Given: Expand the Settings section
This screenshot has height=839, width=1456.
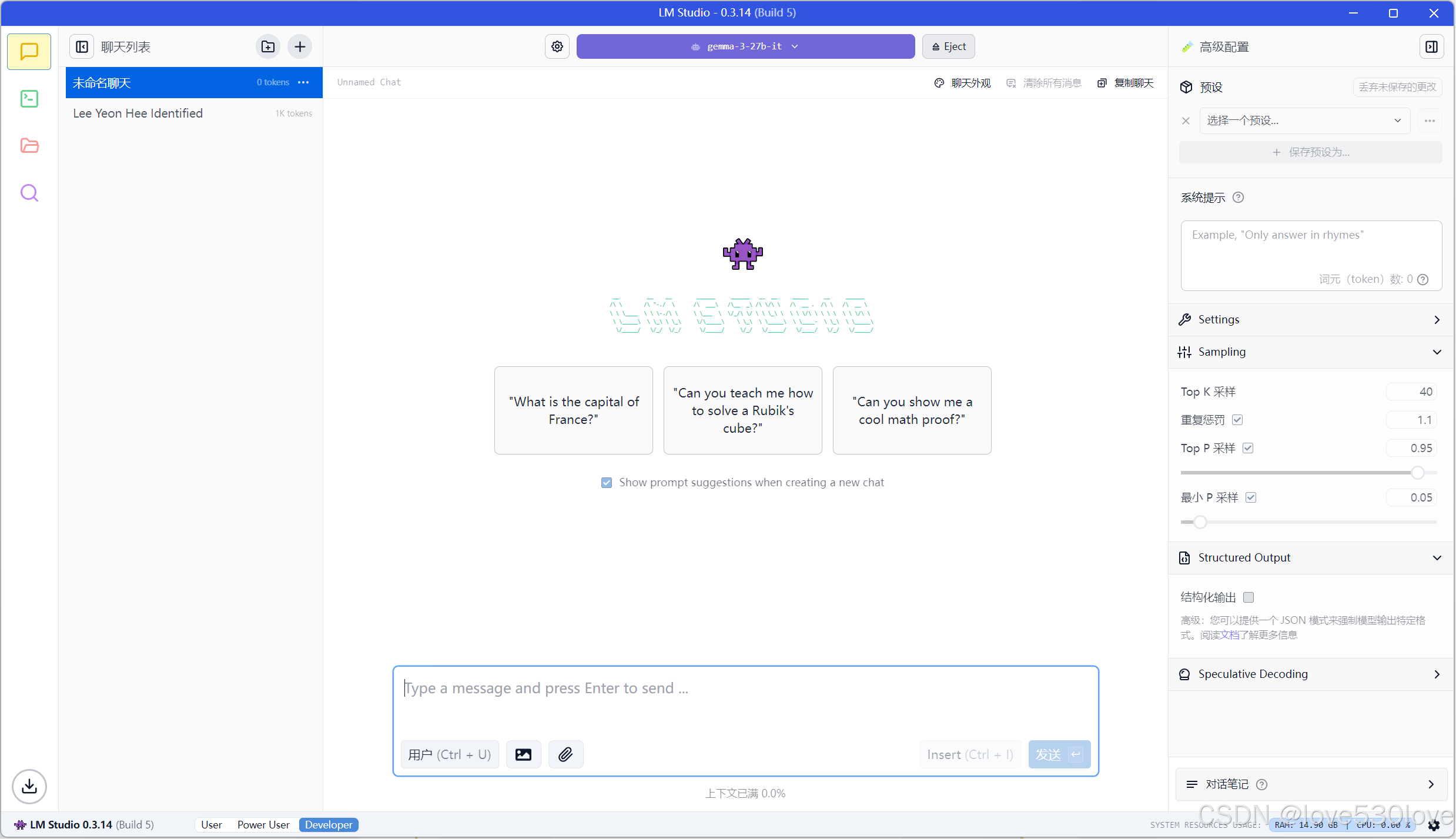Looking at the screenshot, I should click(1311, 320).
